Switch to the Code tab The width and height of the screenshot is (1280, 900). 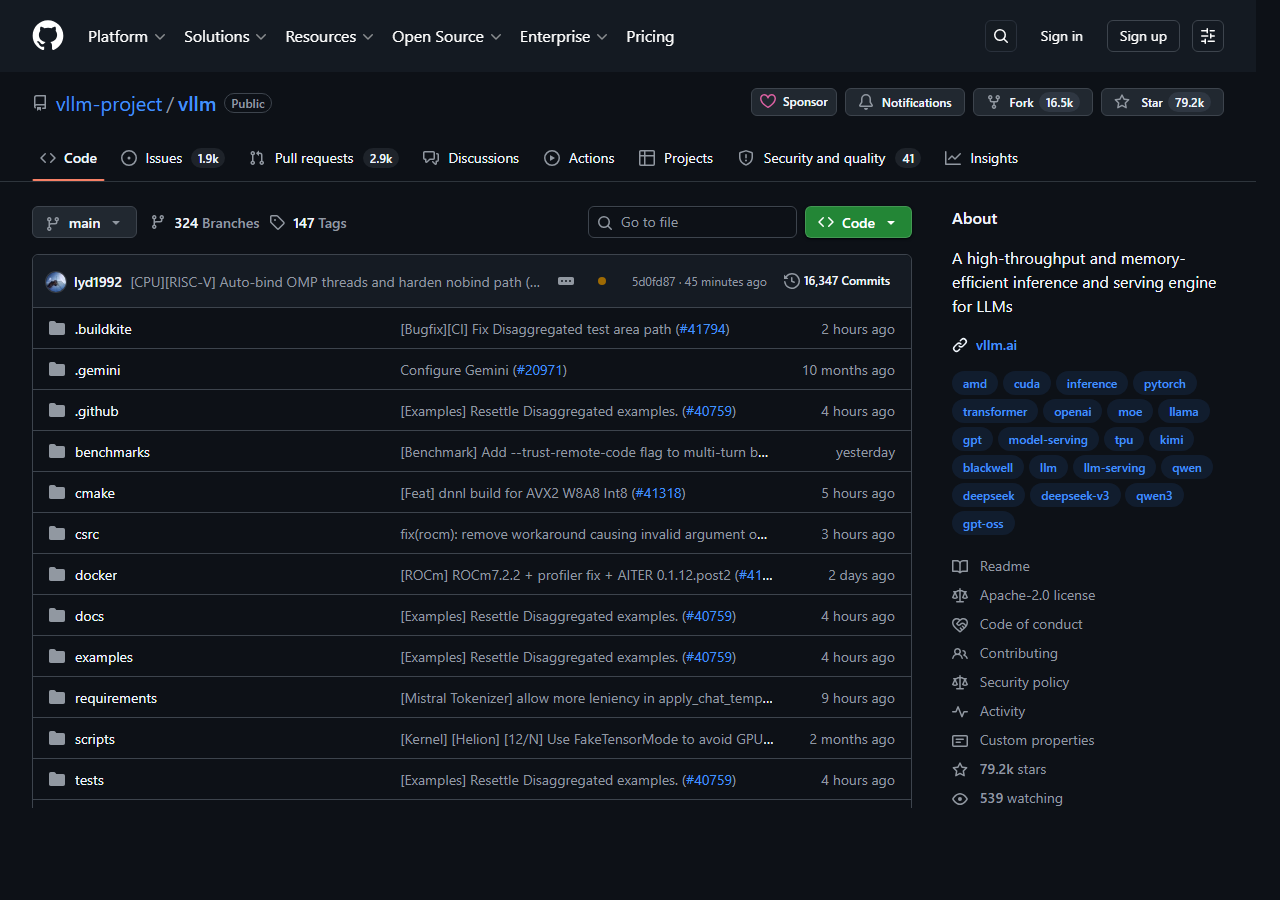[x=68, y=158]
